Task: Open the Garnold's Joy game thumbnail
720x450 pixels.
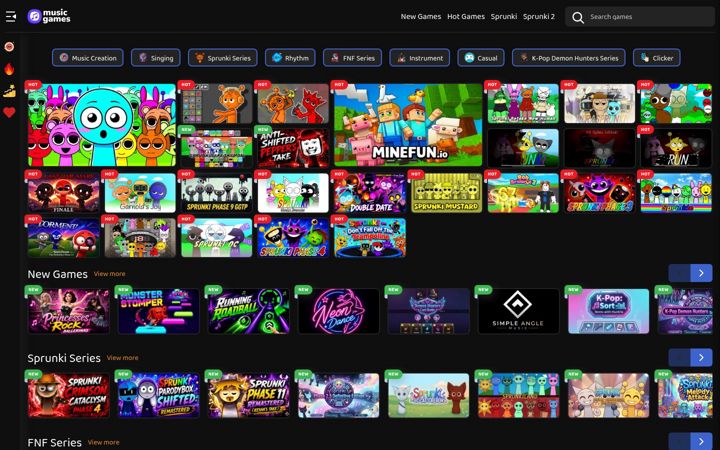Action: tap(140, 192)
